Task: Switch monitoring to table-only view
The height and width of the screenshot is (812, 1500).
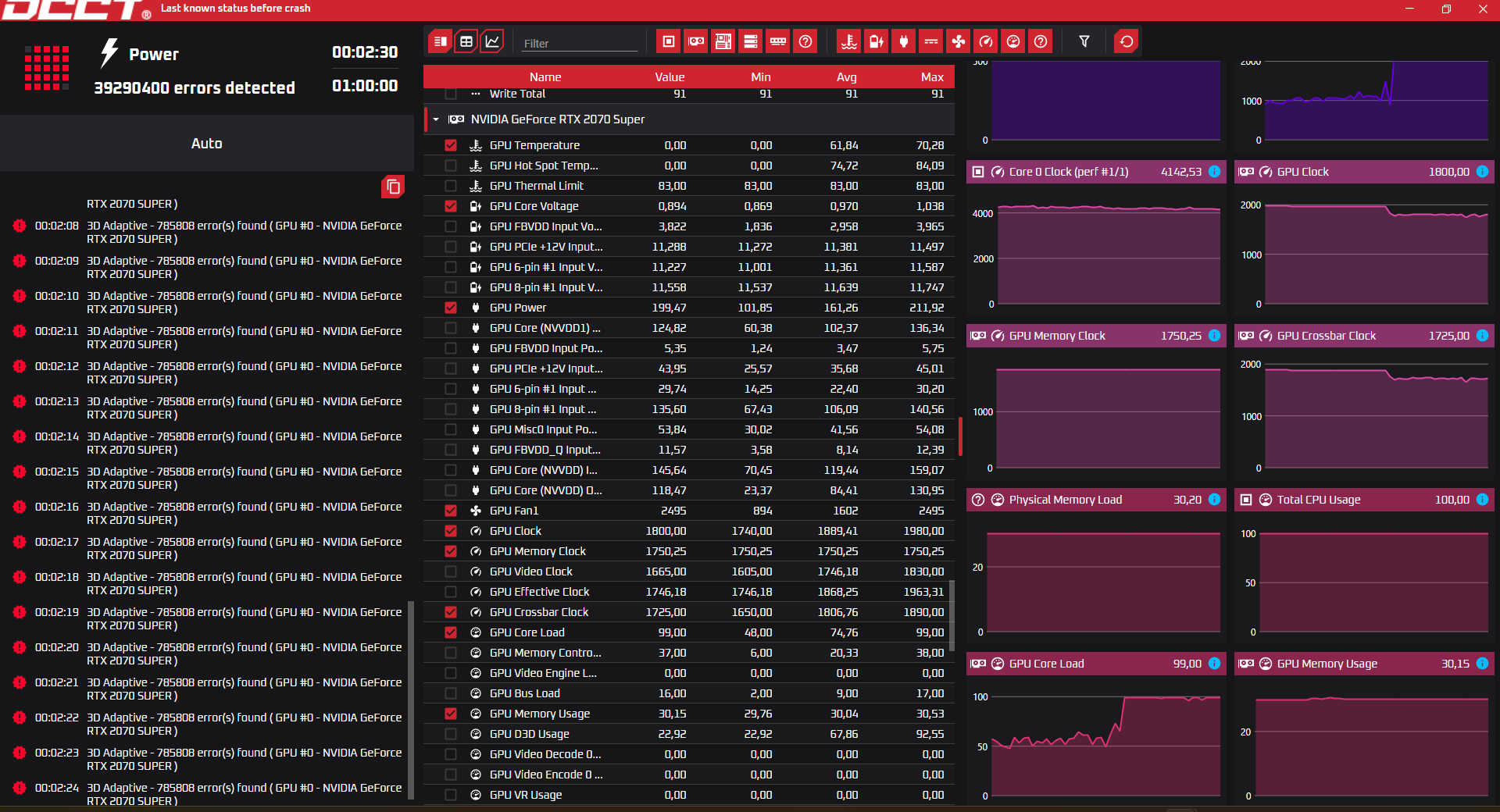Action: click(466, 41)
